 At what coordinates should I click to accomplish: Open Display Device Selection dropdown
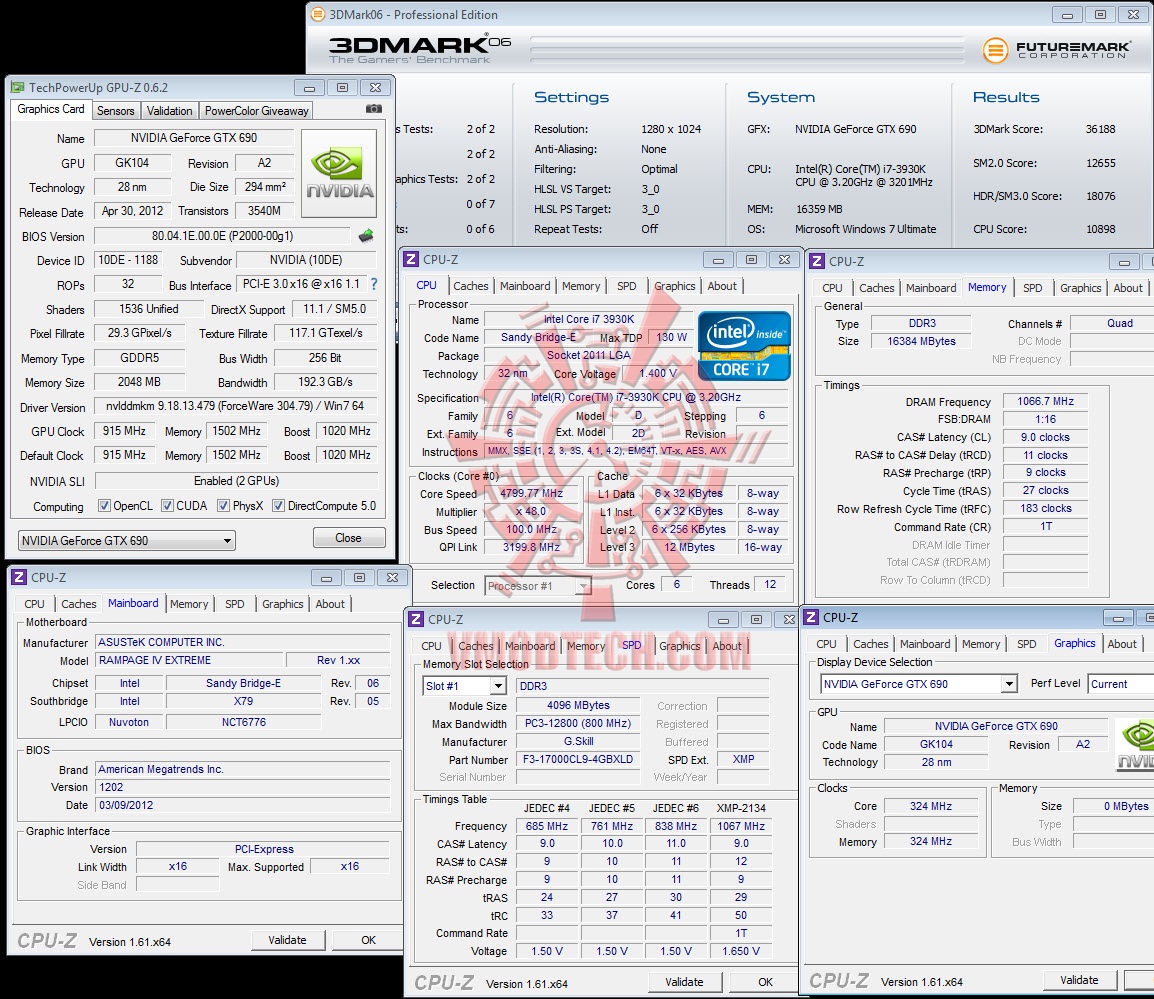pyautogui.click(x=918, y=684)
